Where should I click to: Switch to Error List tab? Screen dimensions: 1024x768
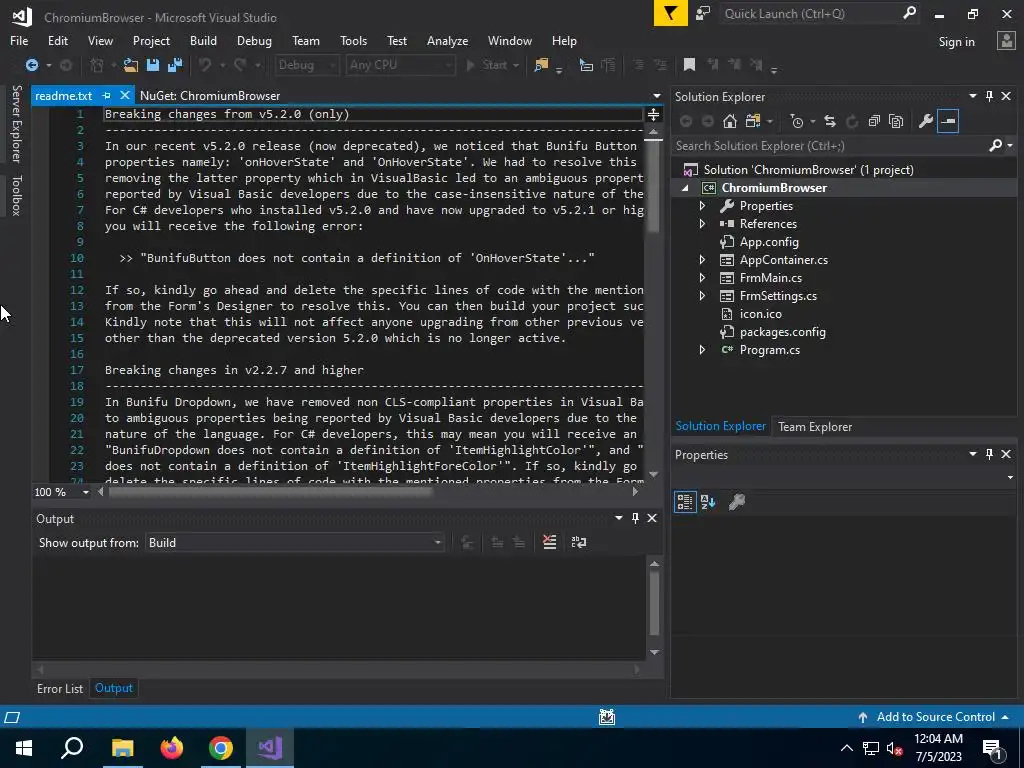click(x=59, y=688)
